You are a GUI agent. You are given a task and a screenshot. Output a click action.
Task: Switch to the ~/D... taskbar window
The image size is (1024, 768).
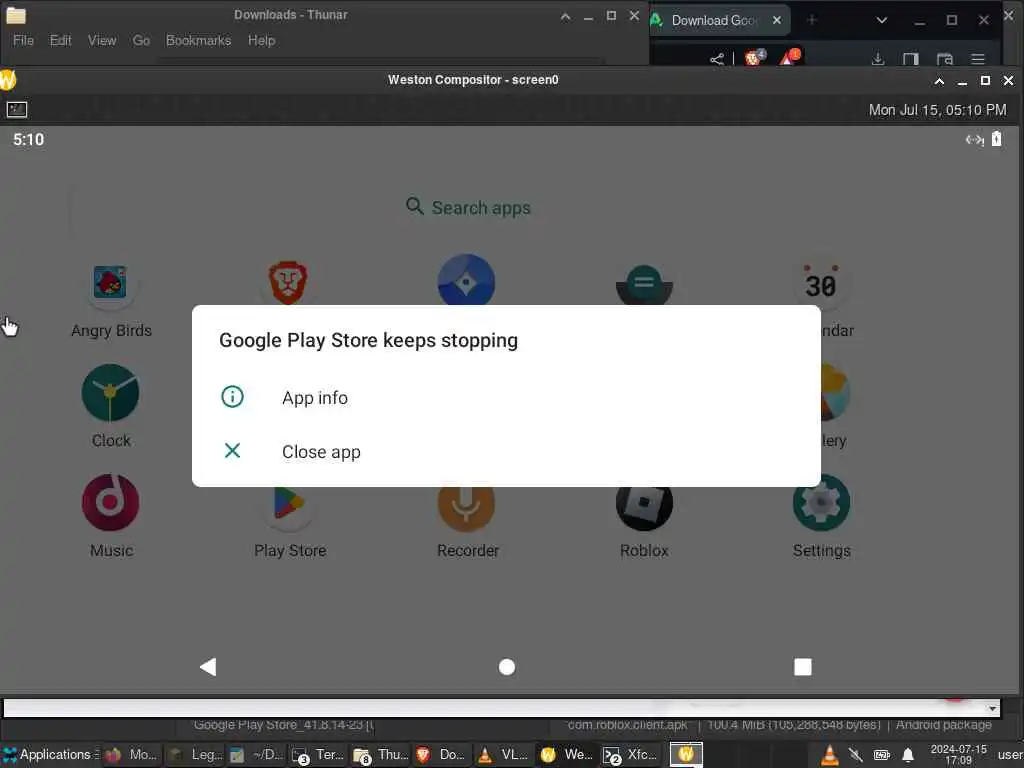click(x=256, y=754)
